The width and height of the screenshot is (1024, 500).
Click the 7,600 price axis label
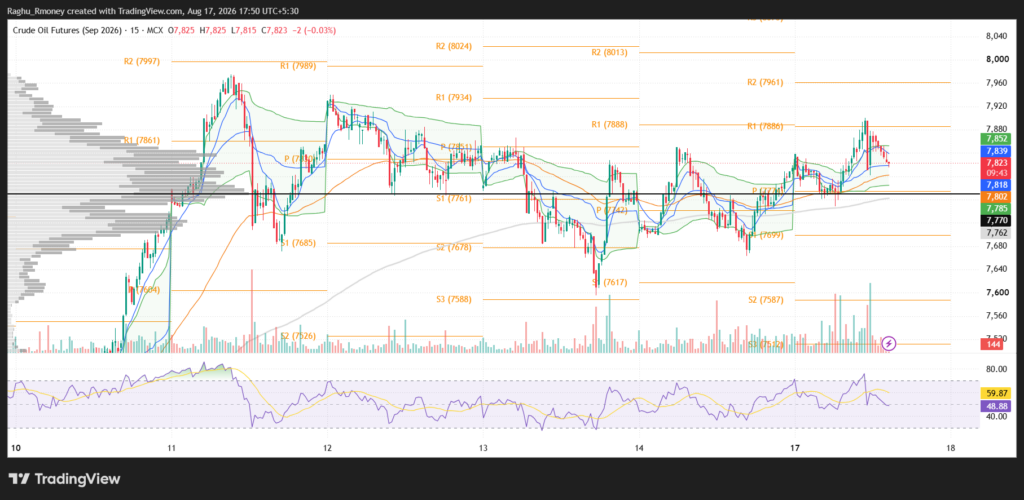(x=996, y=292)
